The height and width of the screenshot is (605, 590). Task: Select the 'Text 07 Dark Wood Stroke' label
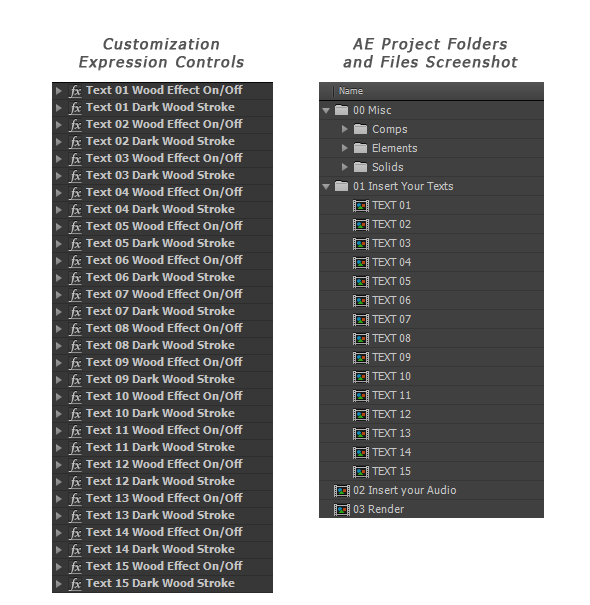coord(160,311)
